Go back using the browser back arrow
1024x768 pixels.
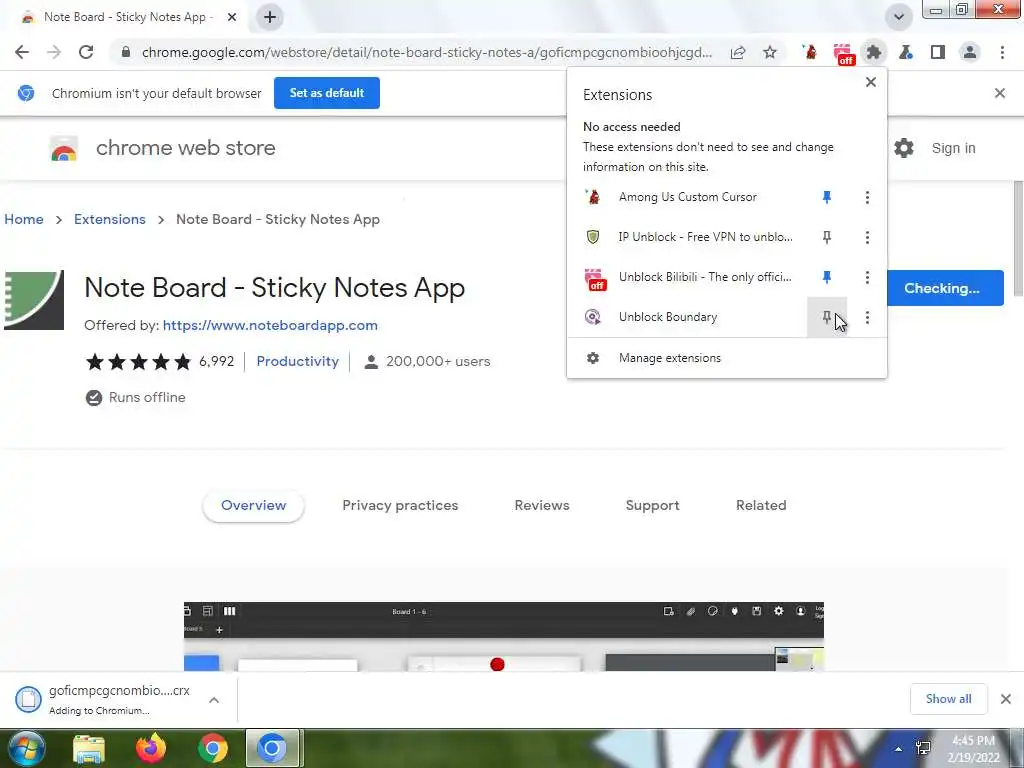tap(22, 52)
